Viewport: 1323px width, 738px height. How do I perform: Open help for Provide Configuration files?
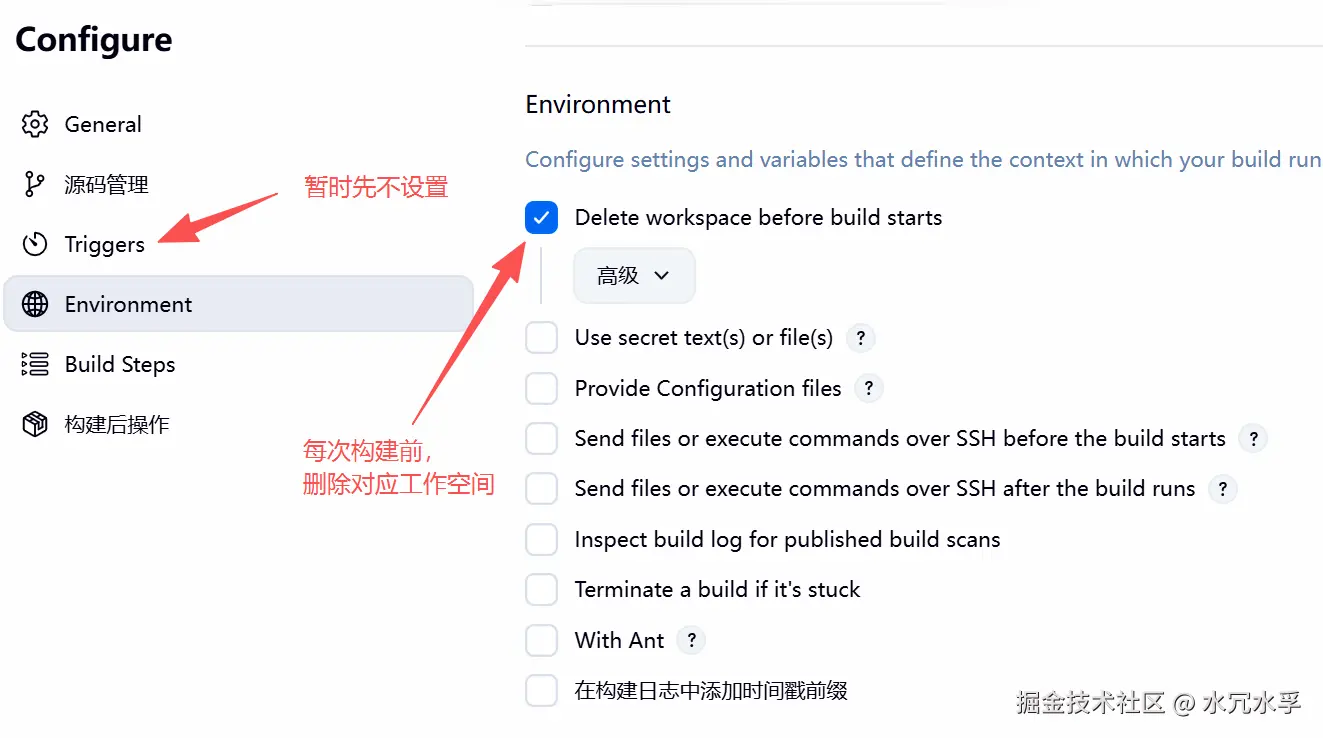[869, 389]
